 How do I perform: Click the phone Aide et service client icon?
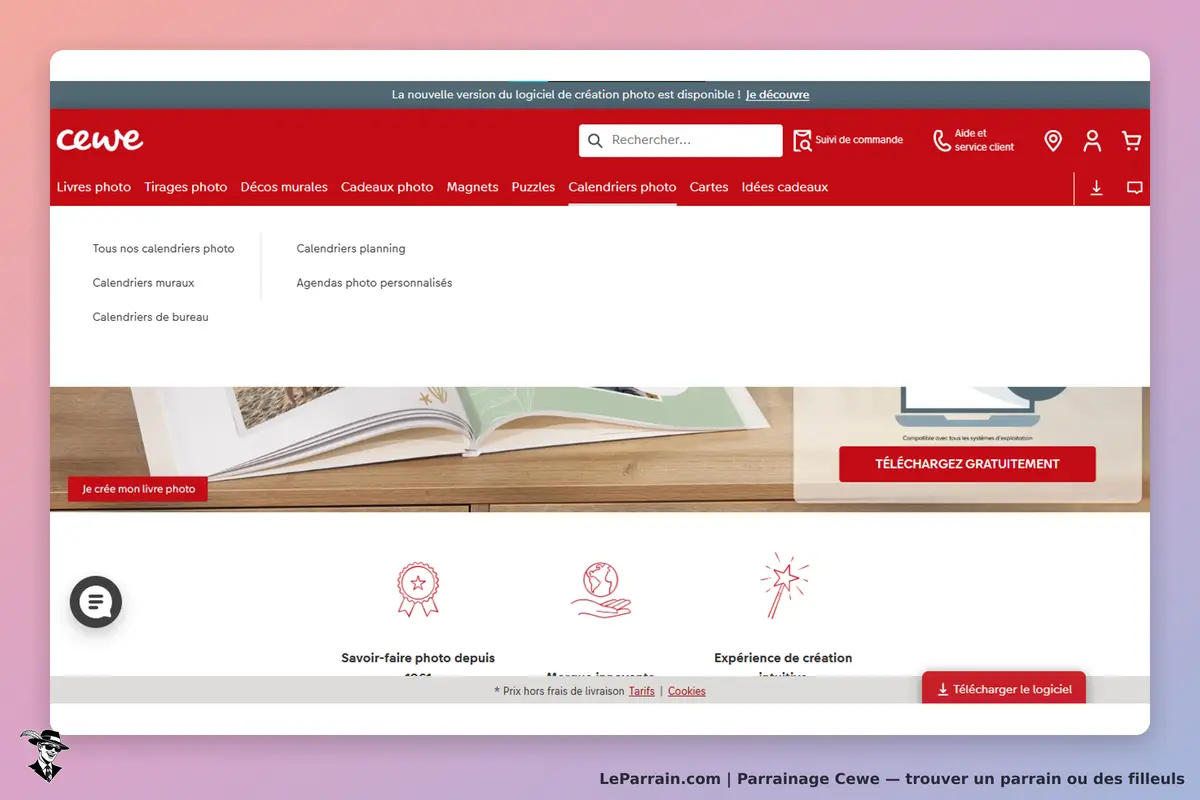coord(942,140)
